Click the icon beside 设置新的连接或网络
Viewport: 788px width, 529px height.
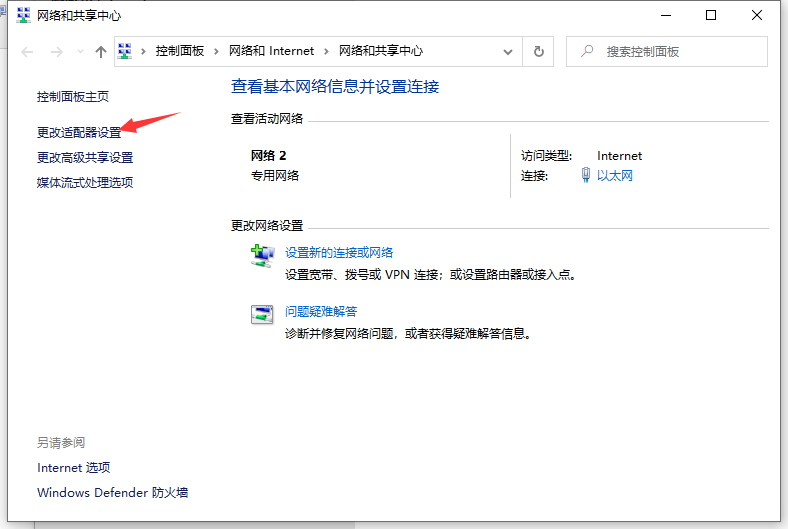pyautogui.click(x=262, y=256)
